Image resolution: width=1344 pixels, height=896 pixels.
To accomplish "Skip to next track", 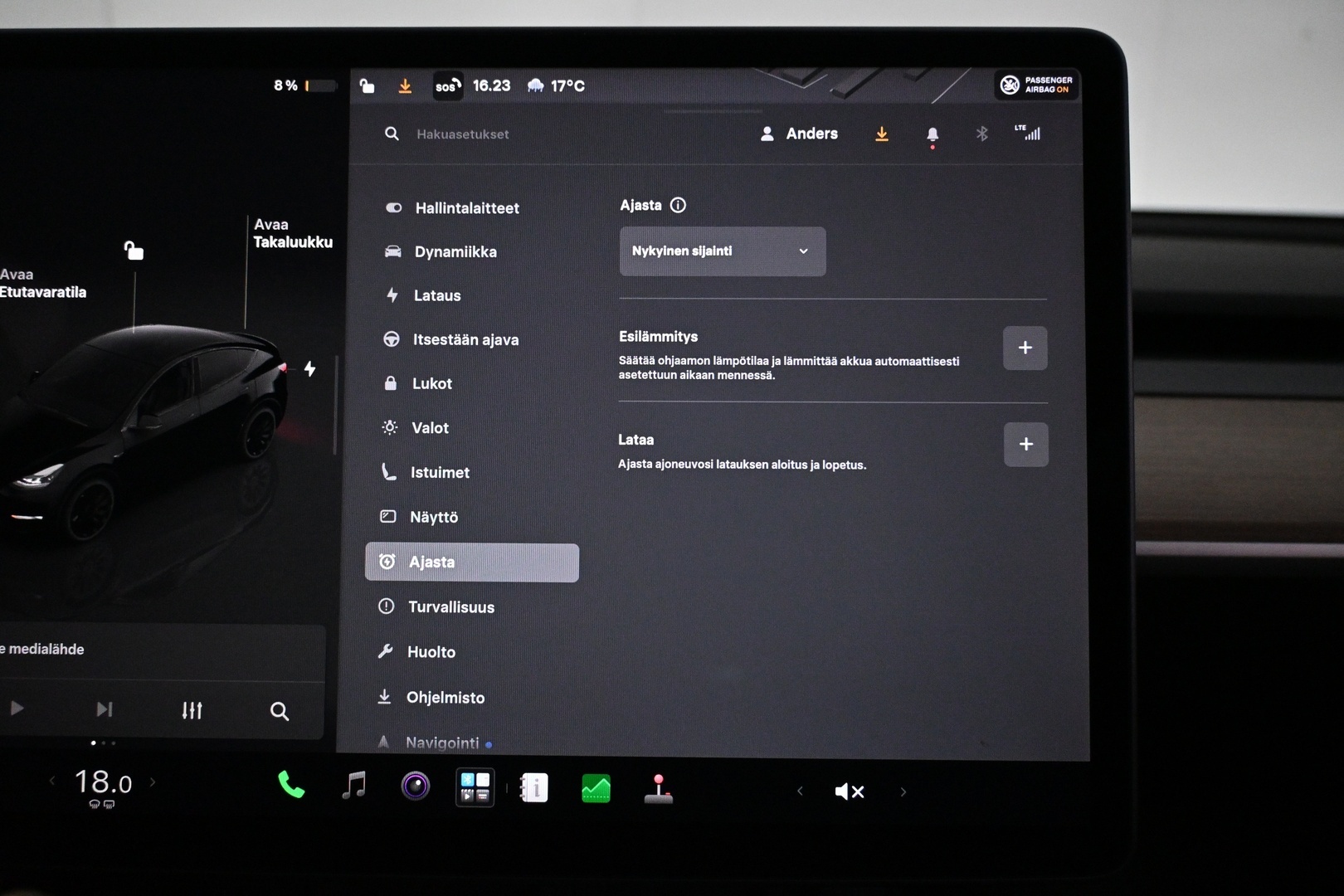I will [104, 709].
